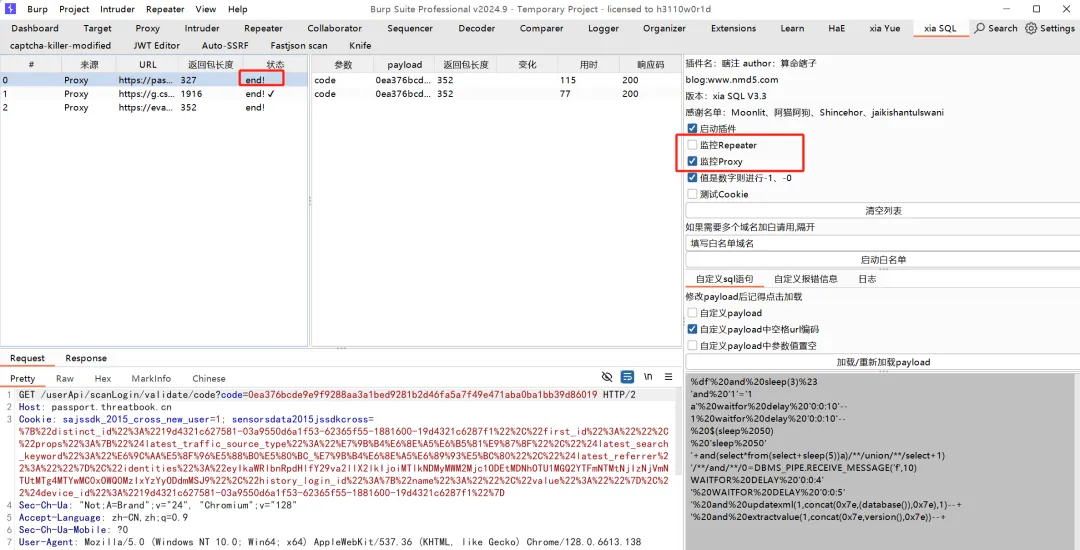Open the Project menu
The image size is (1080, 550).
74,9
